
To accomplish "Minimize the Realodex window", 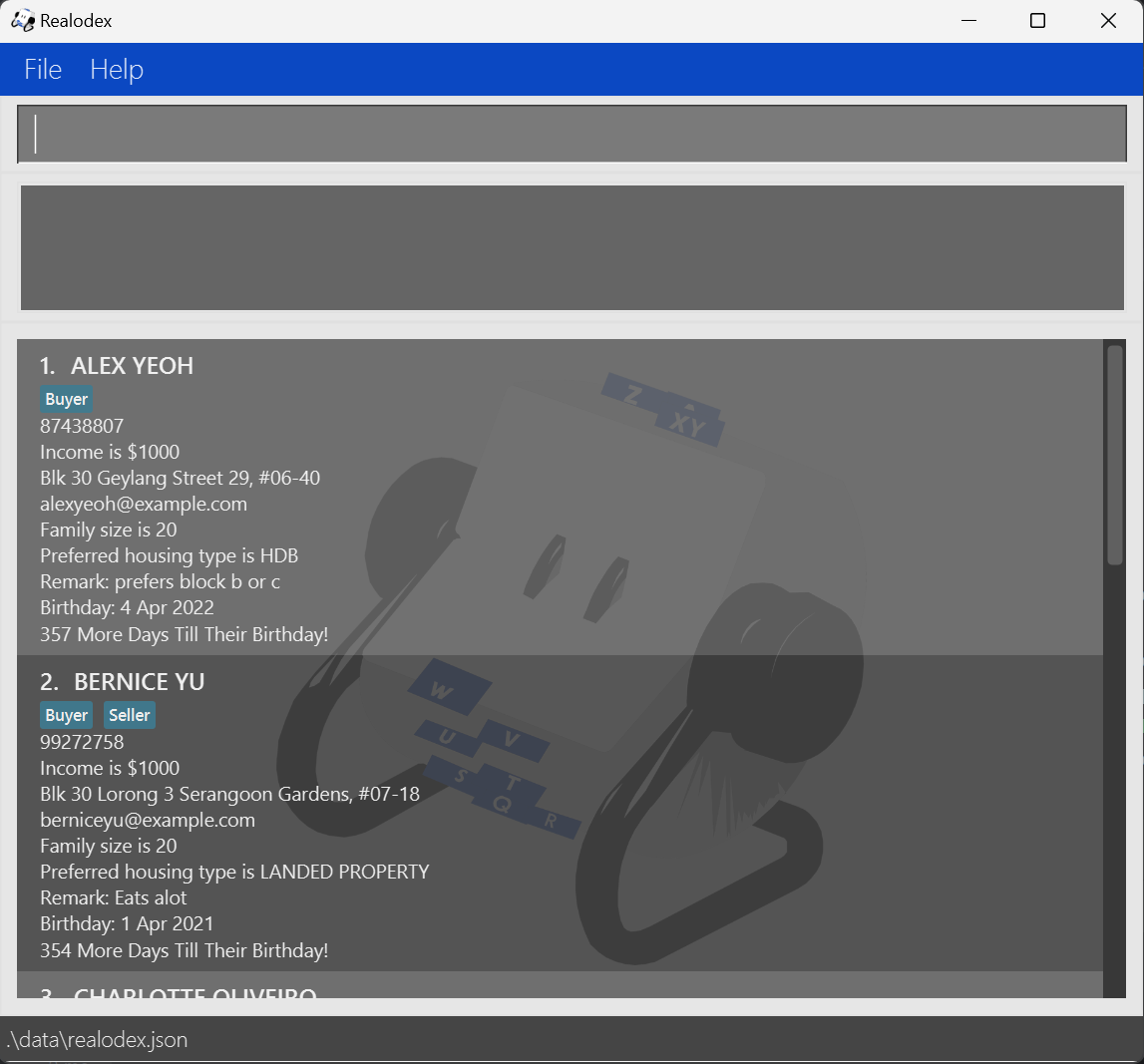I will tap(966, 21).
